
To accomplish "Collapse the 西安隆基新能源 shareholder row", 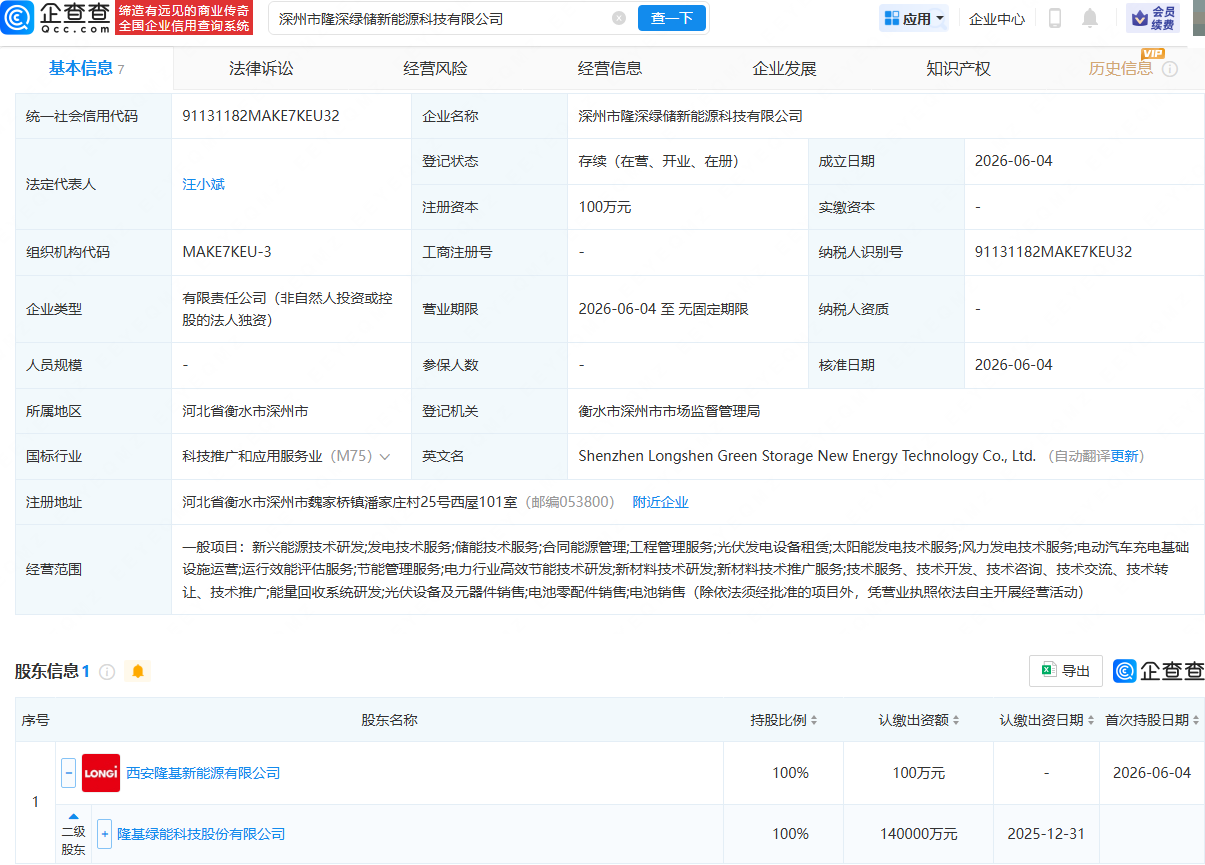I will tap(68, 773).
